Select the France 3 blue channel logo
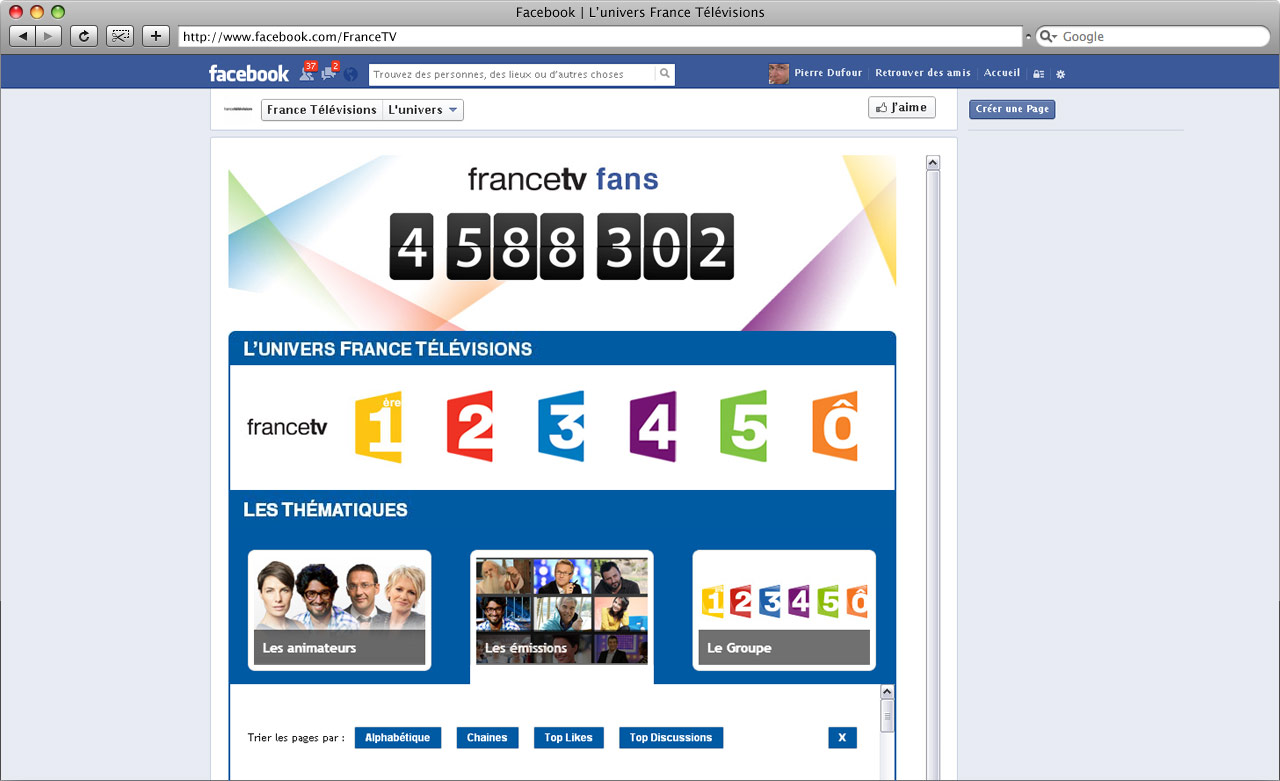Image resolution: width=1280 pixels, height=781 pixels. [x=561, y=427]
